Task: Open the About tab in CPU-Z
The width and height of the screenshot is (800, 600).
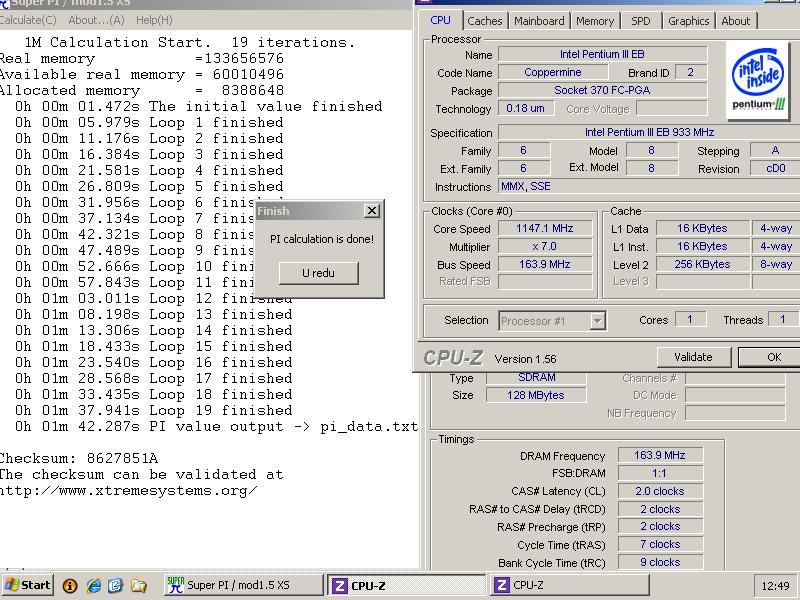Action: 736,21
